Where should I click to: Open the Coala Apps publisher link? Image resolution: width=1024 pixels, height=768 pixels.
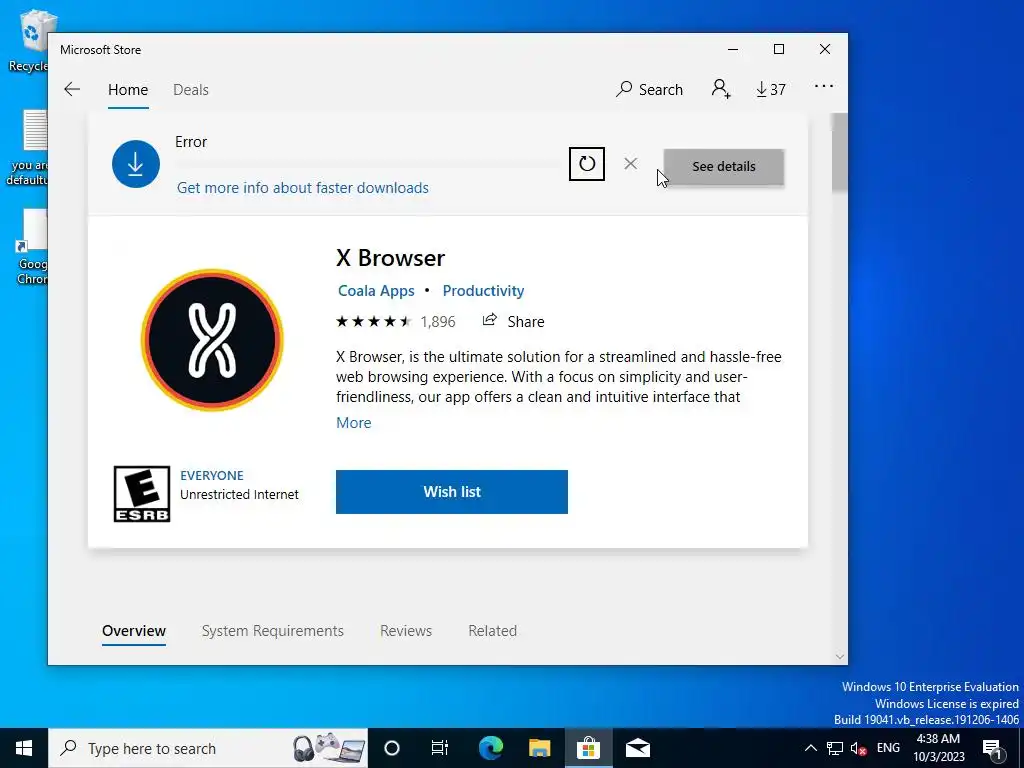[376, 291]
